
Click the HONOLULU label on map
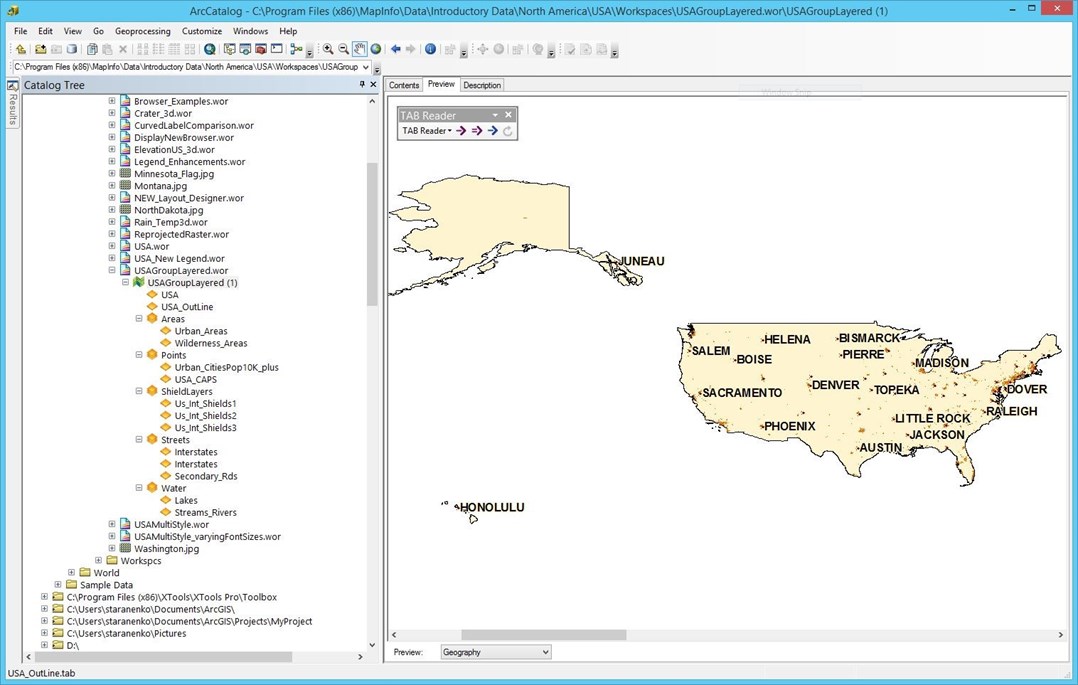492,508
